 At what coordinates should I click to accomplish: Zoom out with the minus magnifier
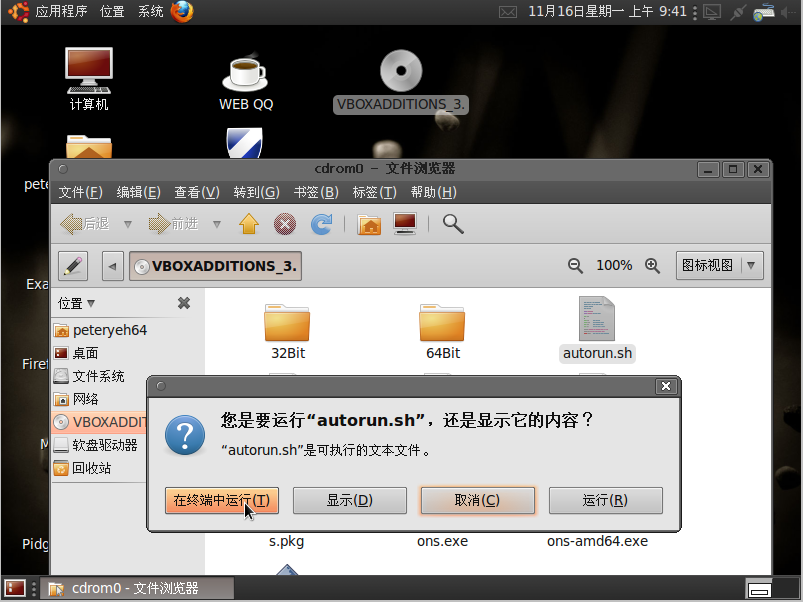pyautogui.click(x=575, y=266)
